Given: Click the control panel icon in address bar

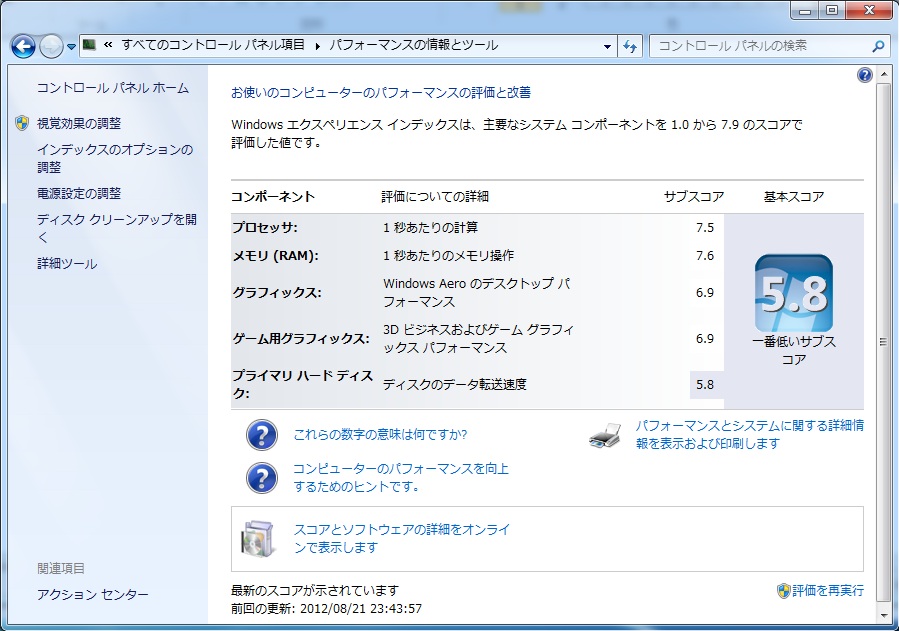Looking at the screenshot, I should pyautogui.click(x=89, y=45).
